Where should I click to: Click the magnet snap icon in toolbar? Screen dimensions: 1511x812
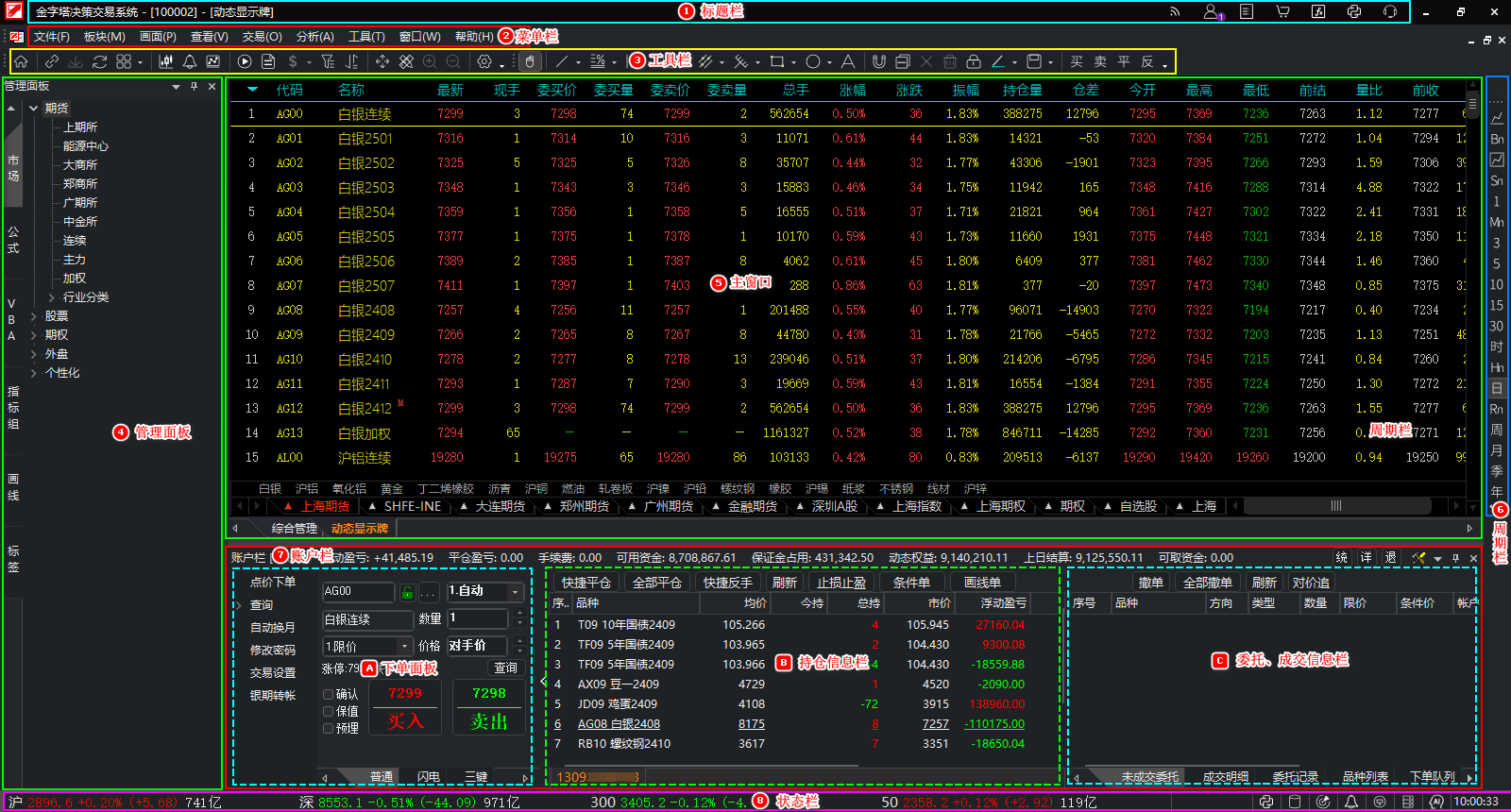click(878, 61)
